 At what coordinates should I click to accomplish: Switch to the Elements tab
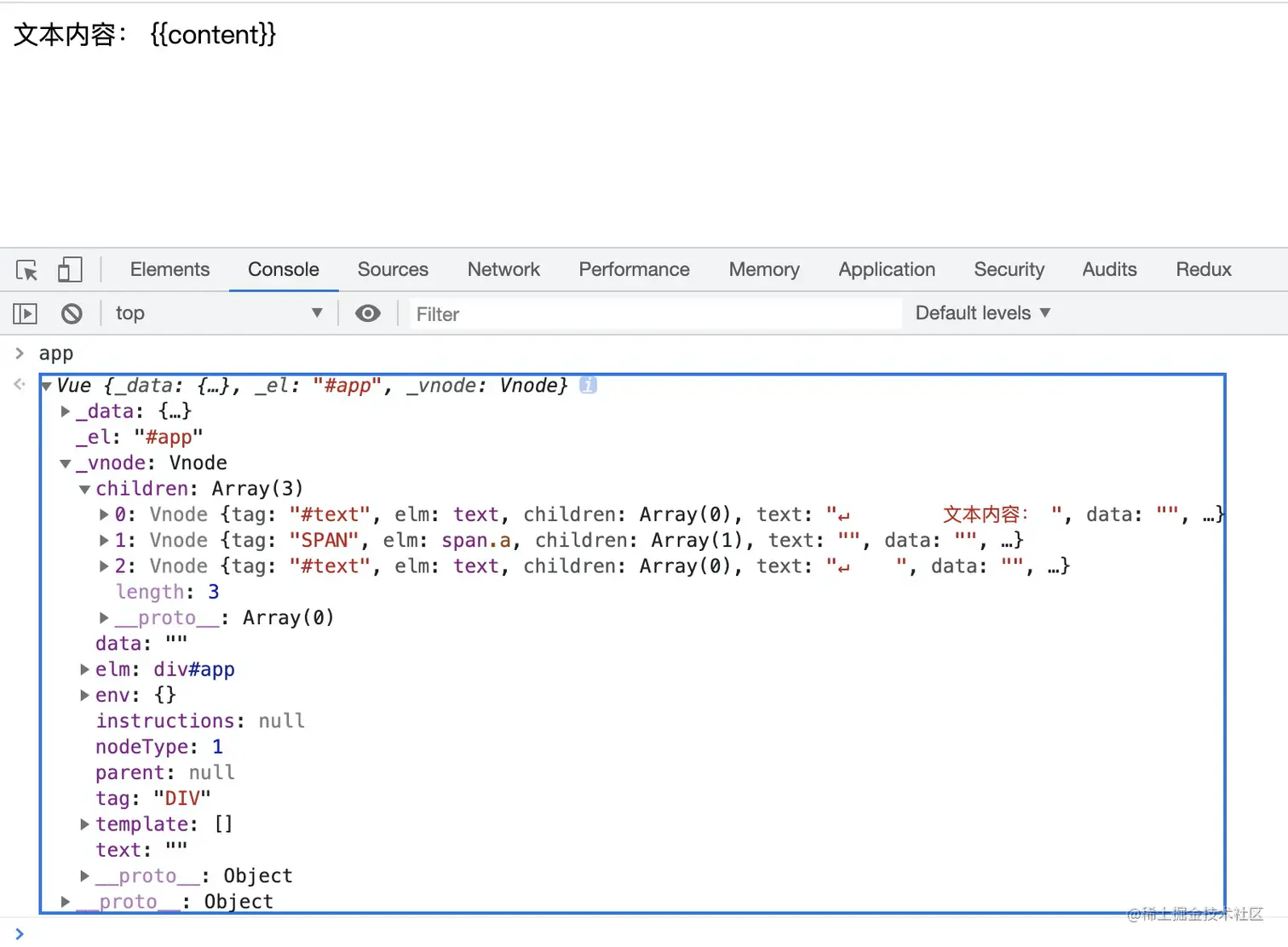click(170, 269)
